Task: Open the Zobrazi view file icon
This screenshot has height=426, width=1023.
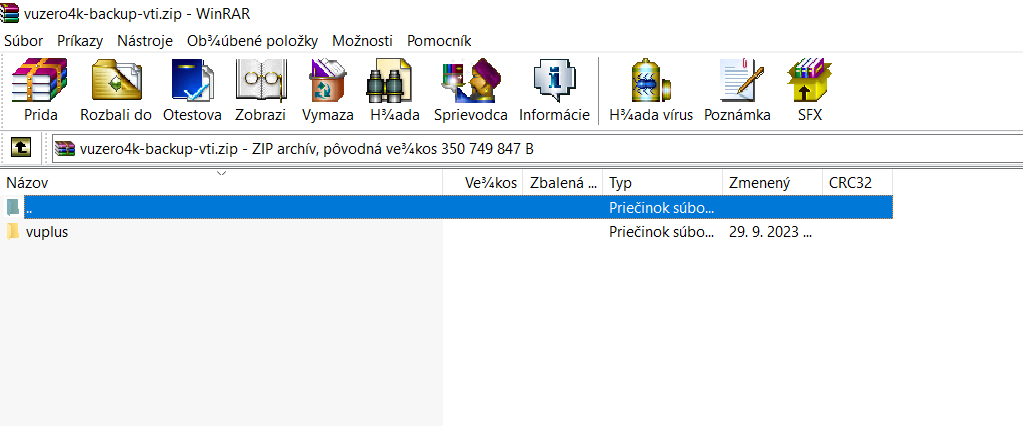Action: coord(261,80)
